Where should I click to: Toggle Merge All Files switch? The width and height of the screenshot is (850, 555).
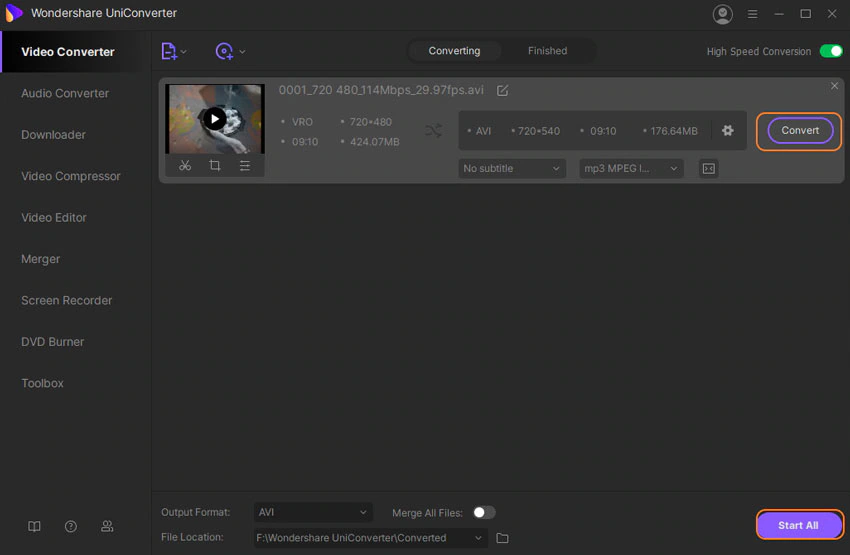pyautogui.click(x=484, y=512)
